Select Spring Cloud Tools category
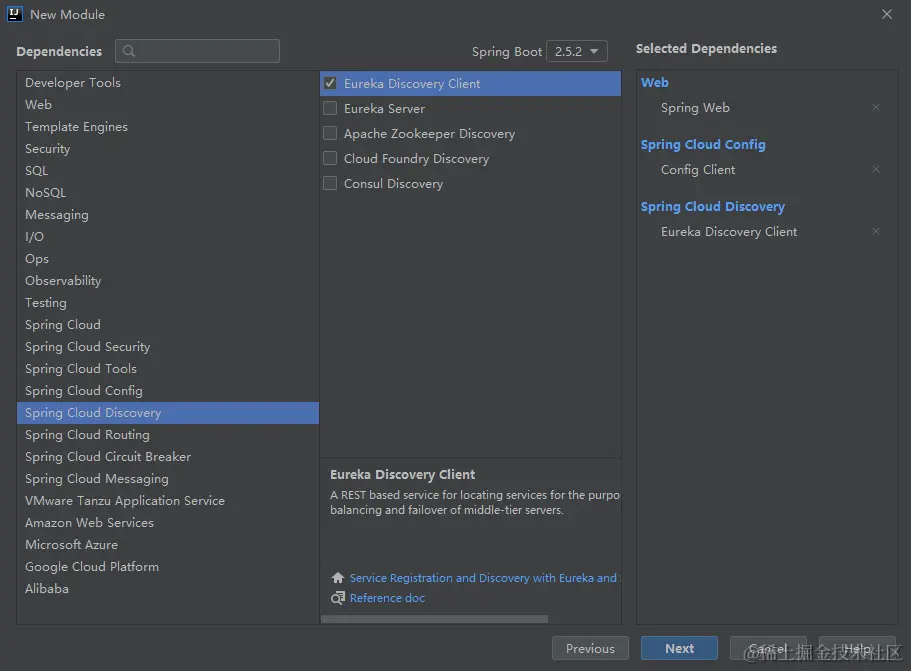Screen dimensions: 911x671 [x=168, y=369]
